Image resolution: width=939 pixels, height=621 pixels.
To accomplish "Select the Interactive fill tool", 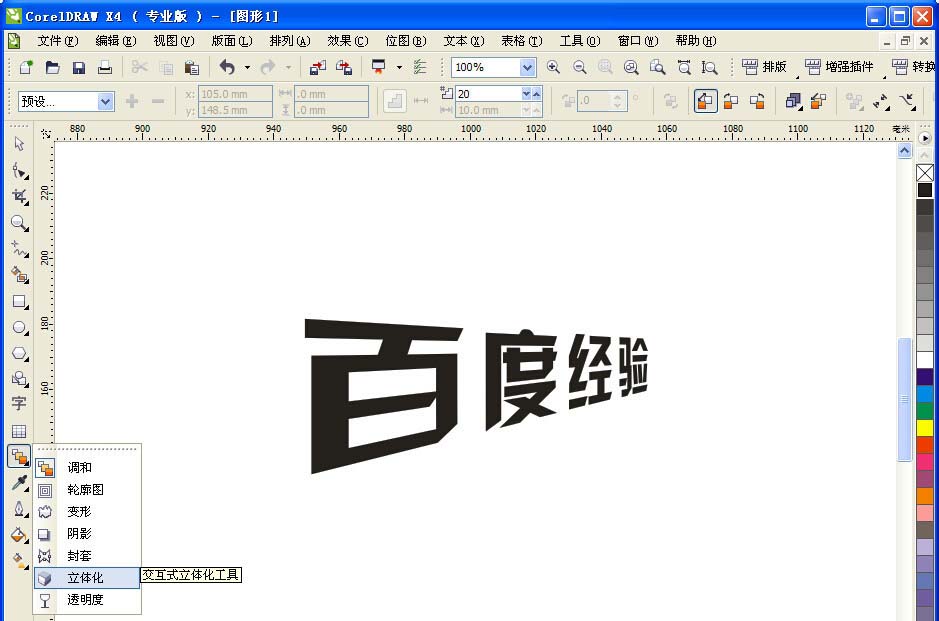I will click(x=19, y=561).
